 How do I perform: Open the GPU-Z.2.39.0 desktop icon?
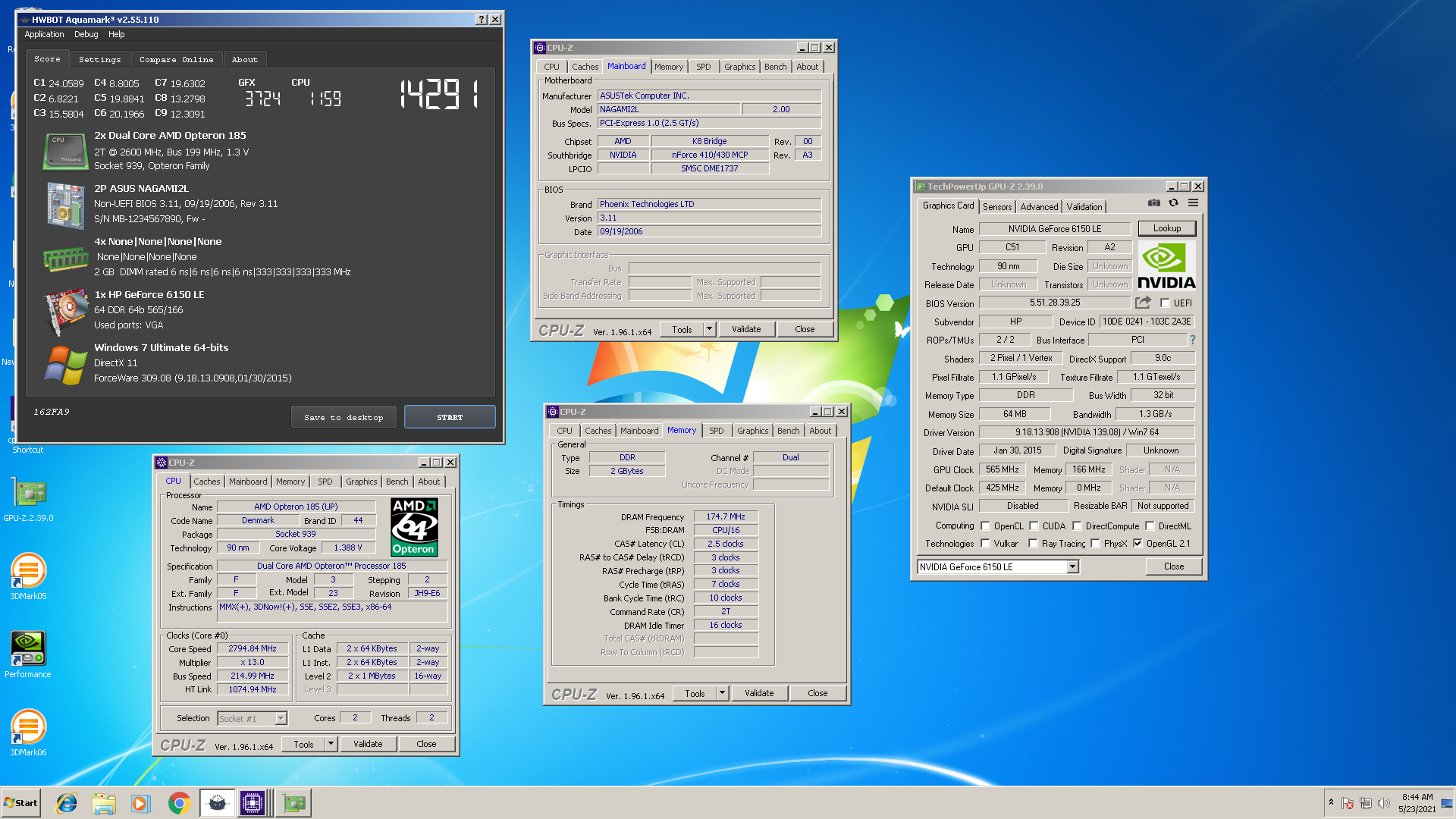coord(29,500)
